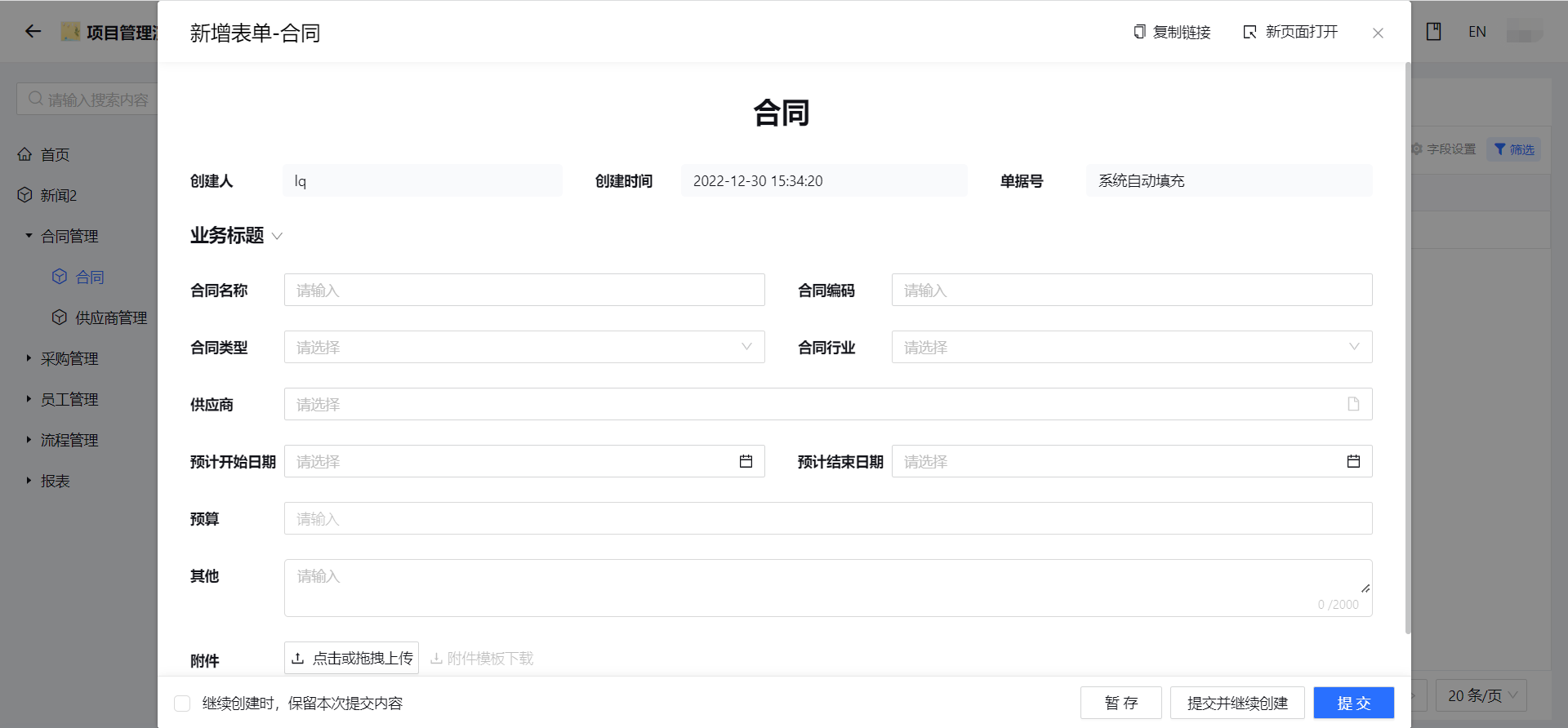1568x728 pixels.
Task: Switch language to EN
Action: point(1477,32)
